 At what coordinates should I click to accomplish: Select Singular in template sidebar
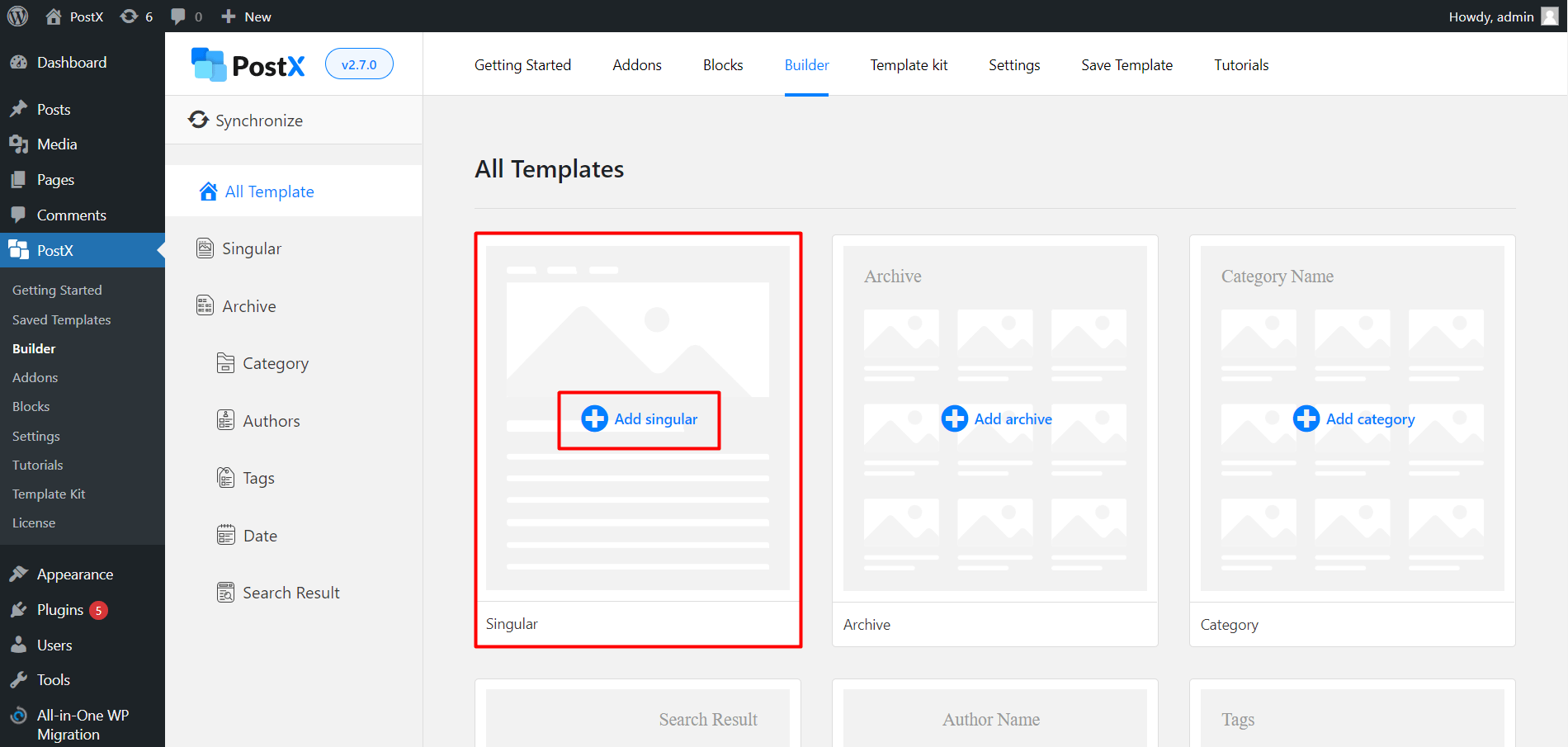coord(251,248)
